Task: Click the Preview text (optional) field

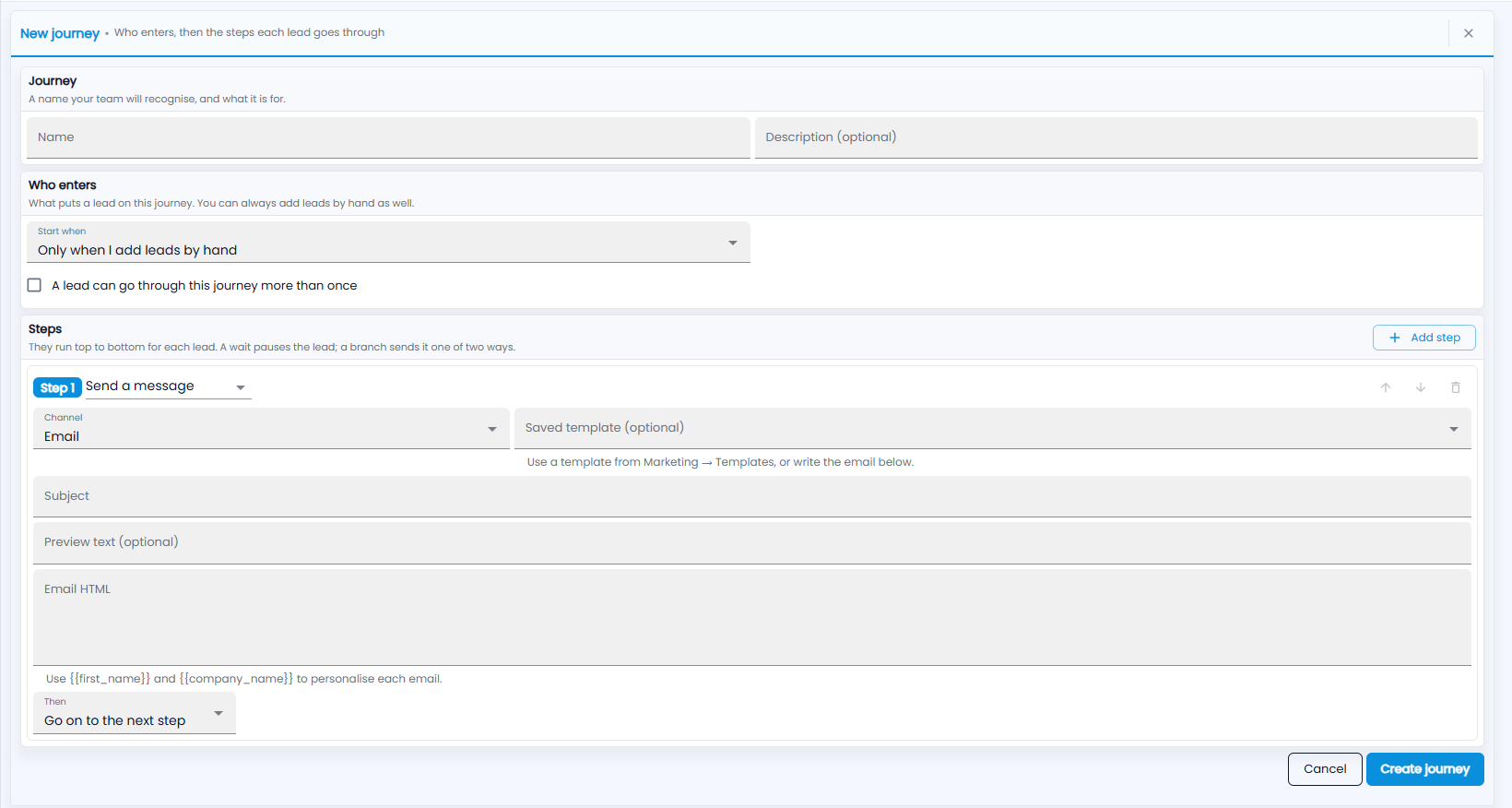Action: click(751, 542)
